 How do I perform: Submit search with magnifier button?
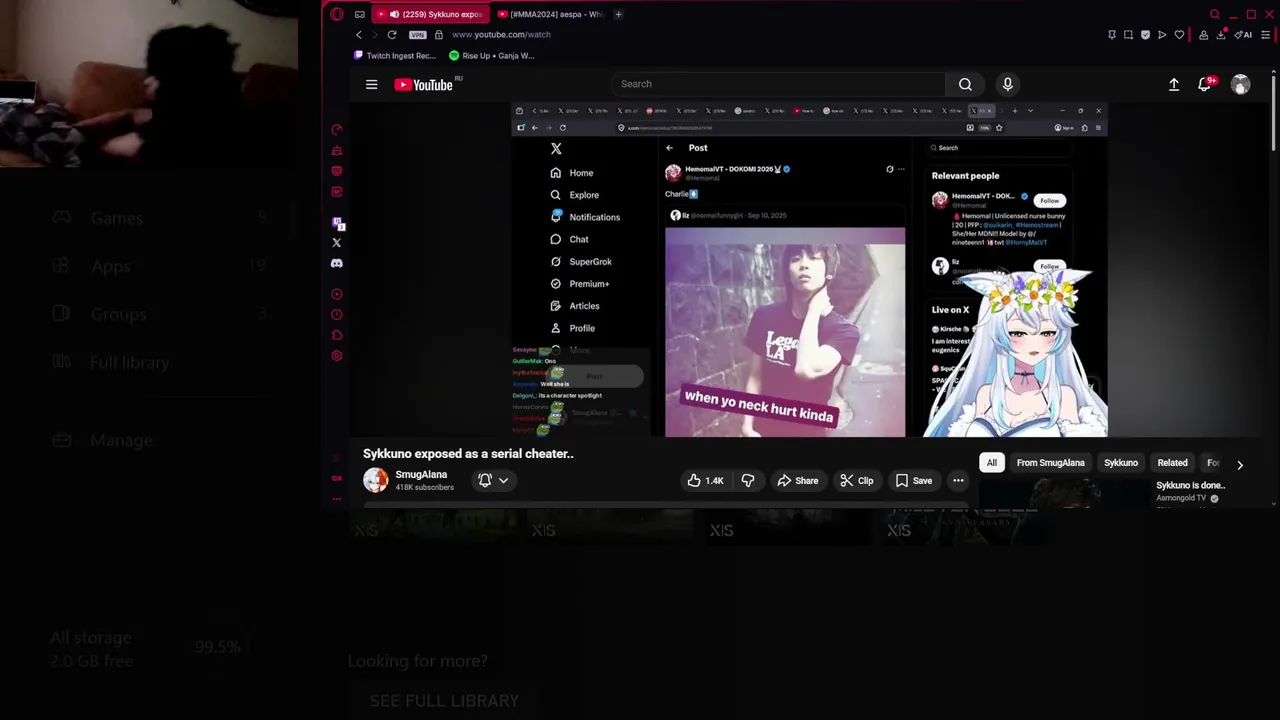tap(965, 84)
